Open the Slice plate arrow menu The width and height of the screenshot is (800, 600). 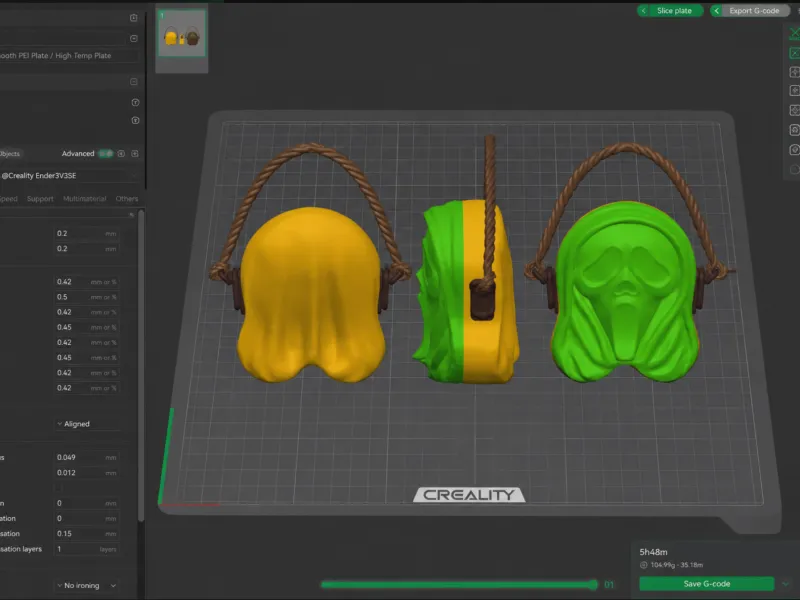(x=643, y=11)
